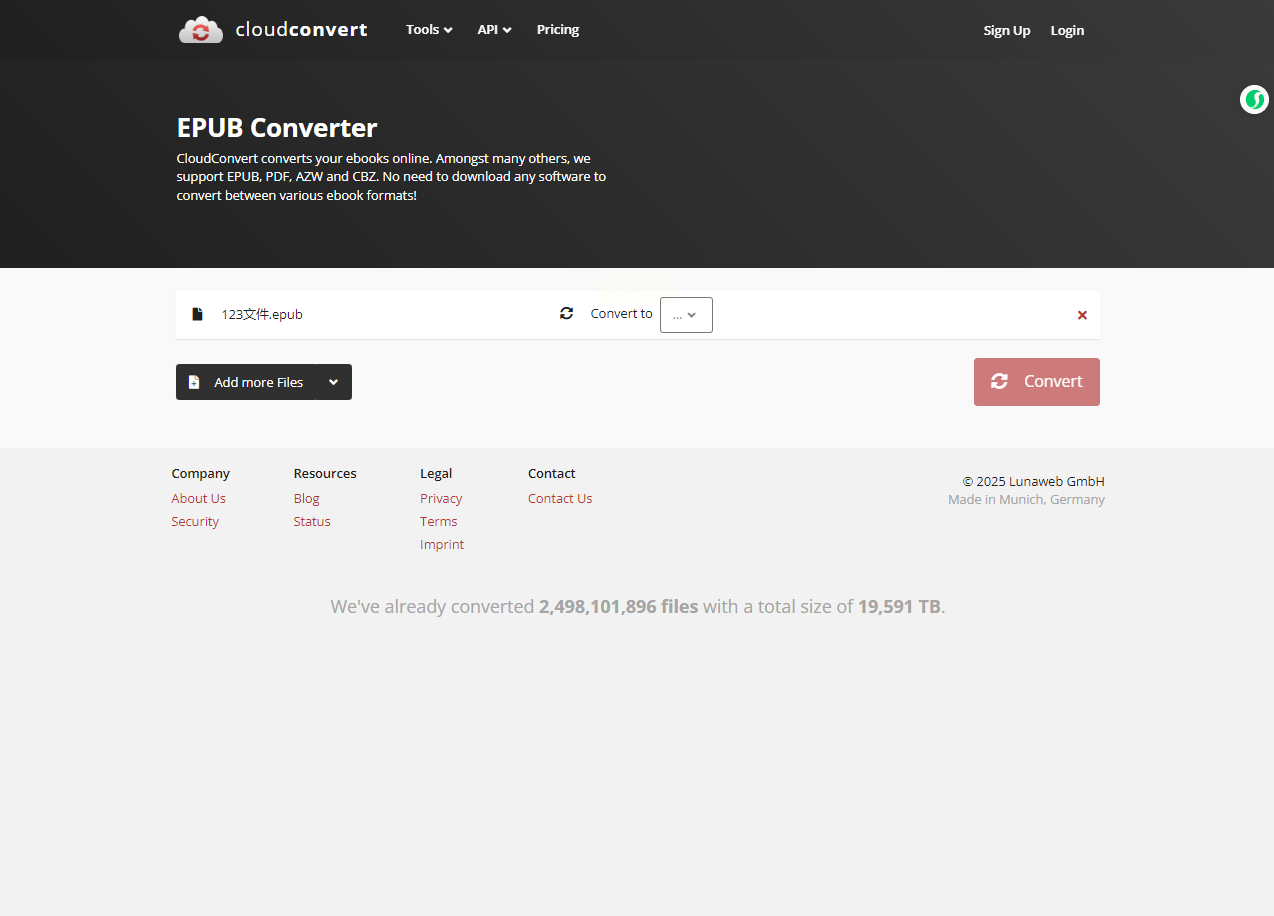
Task: Open the Status link
Action: pos(312,521)
